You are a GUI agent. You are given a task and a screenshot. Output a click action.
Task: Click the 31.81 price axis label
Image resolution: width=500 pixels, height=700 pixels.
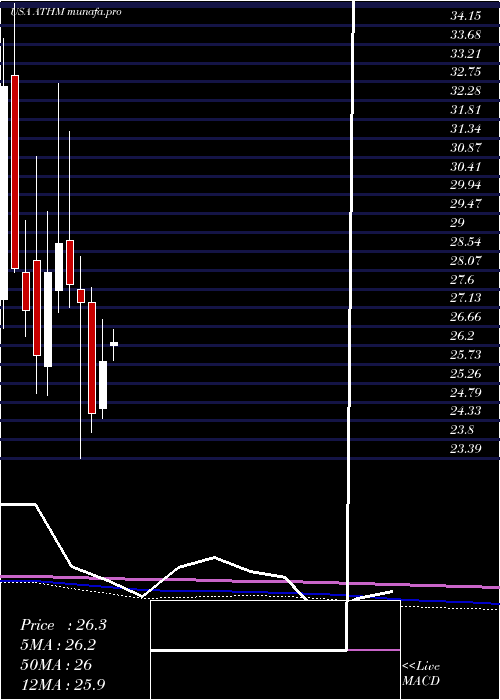tap(466, 110)
